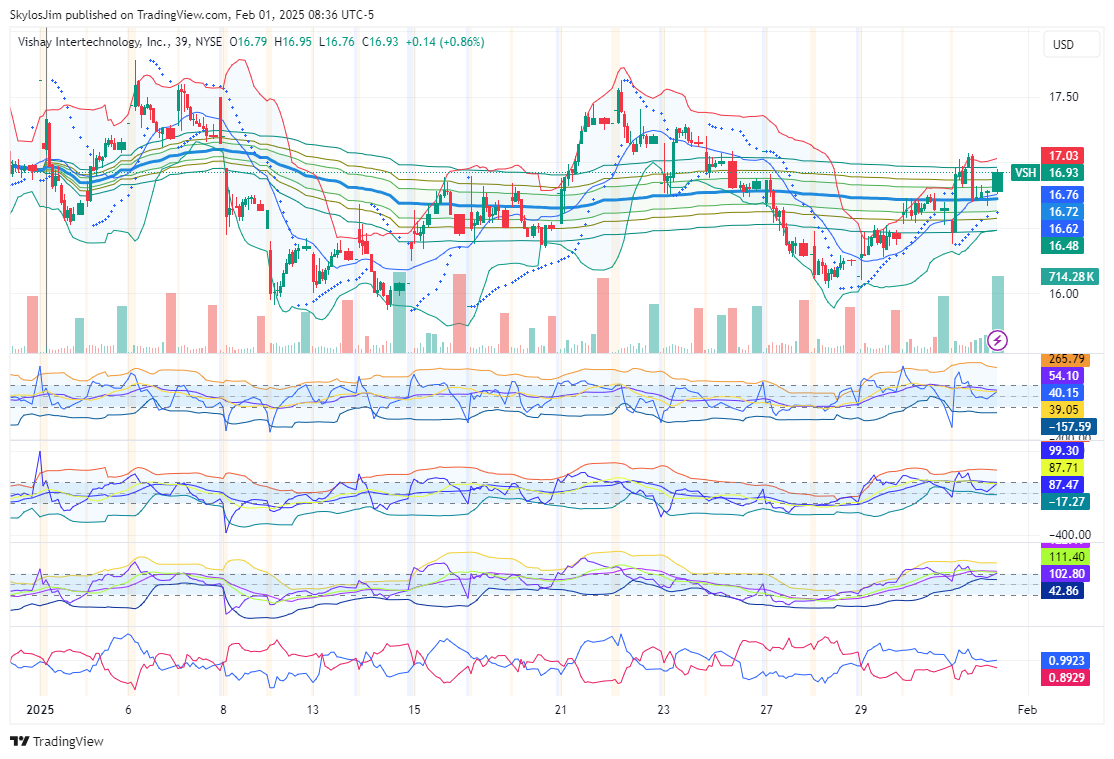Click the dark blue 42.86 indicator label
The height and width of the screenshot is (759, 1114).
pos(1063,591)
